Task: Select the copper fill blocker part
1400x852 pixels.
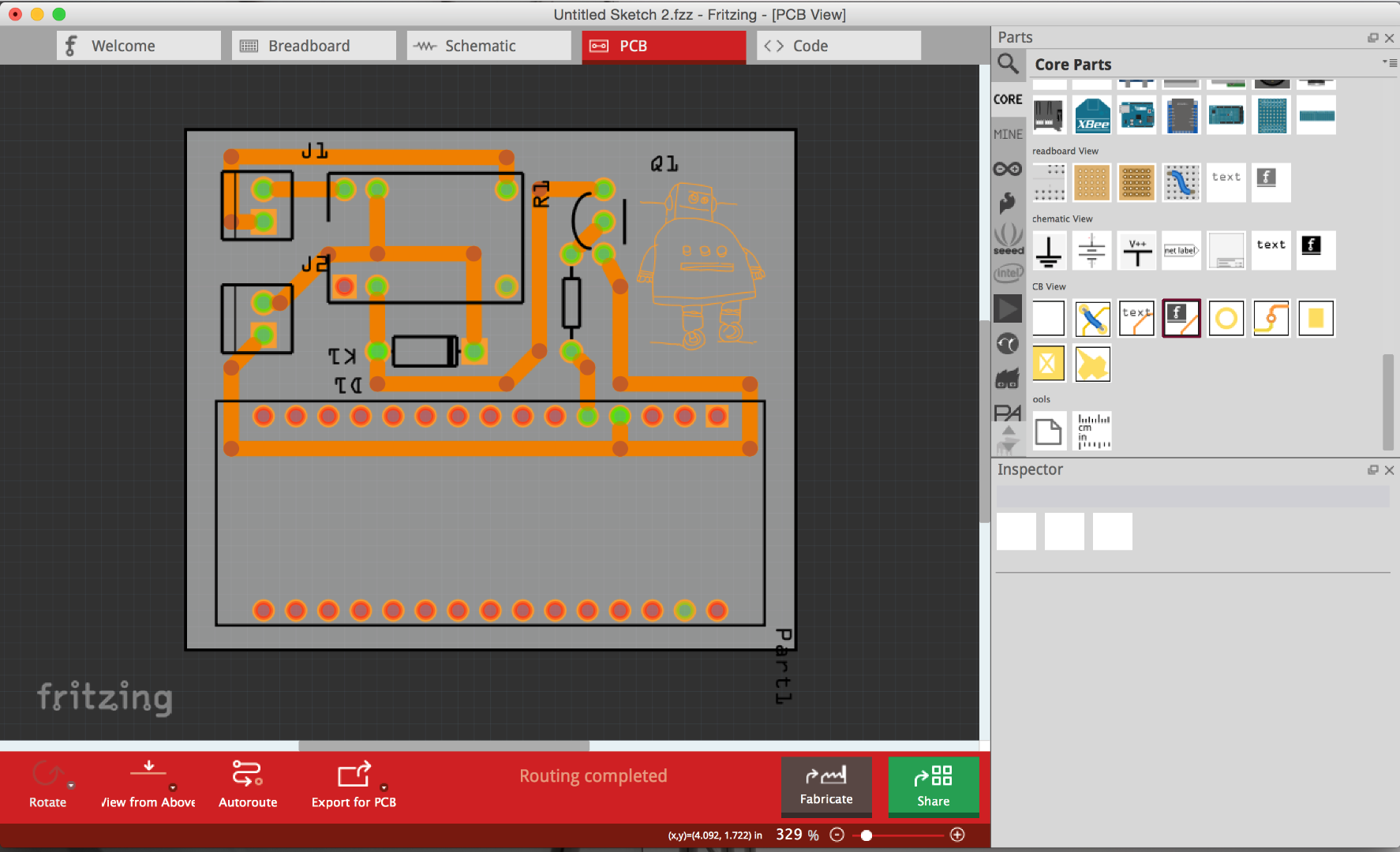Action: (x=1047, y=364)
